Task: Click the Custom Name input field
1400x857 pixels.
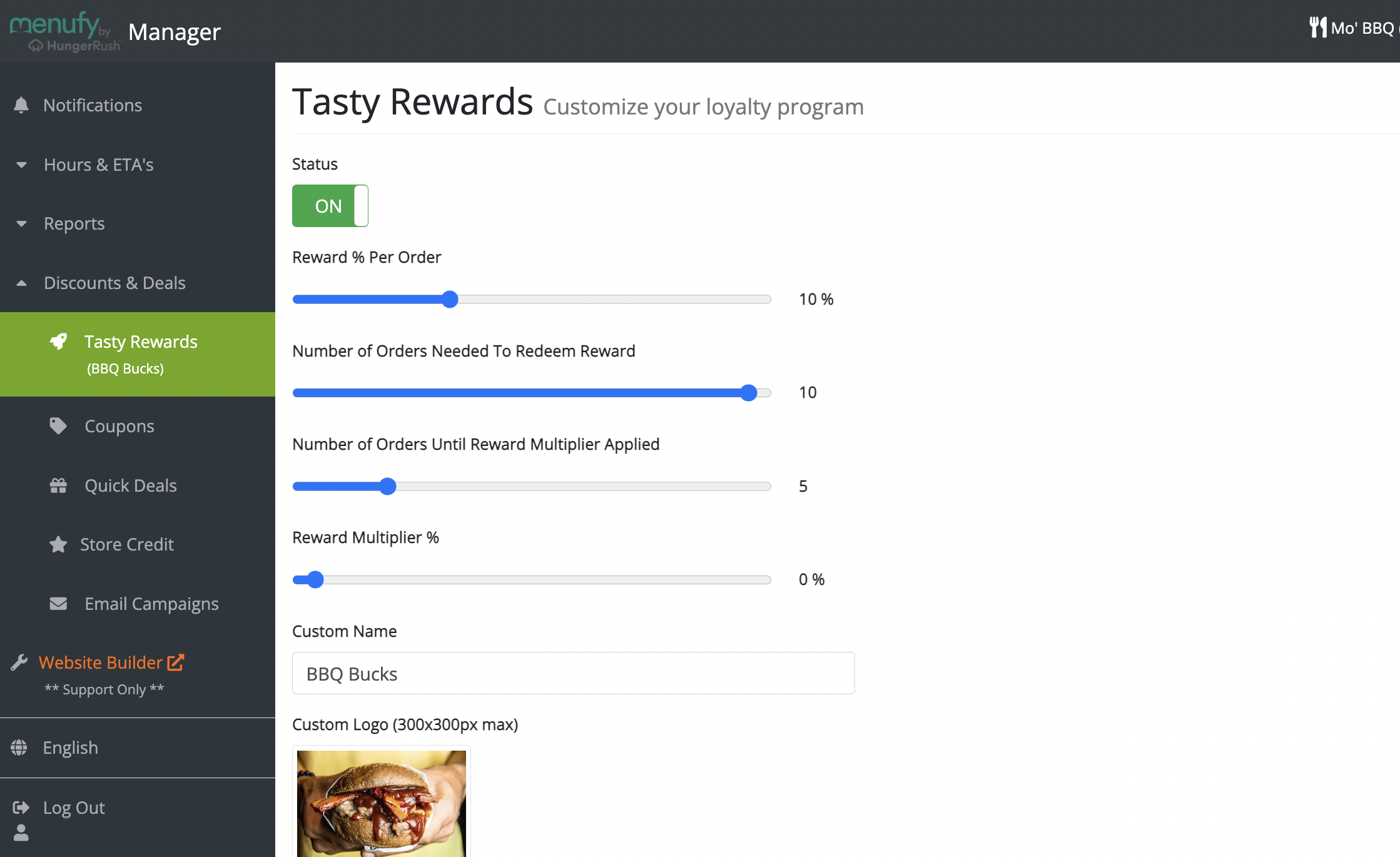Action: click(574, 673)
